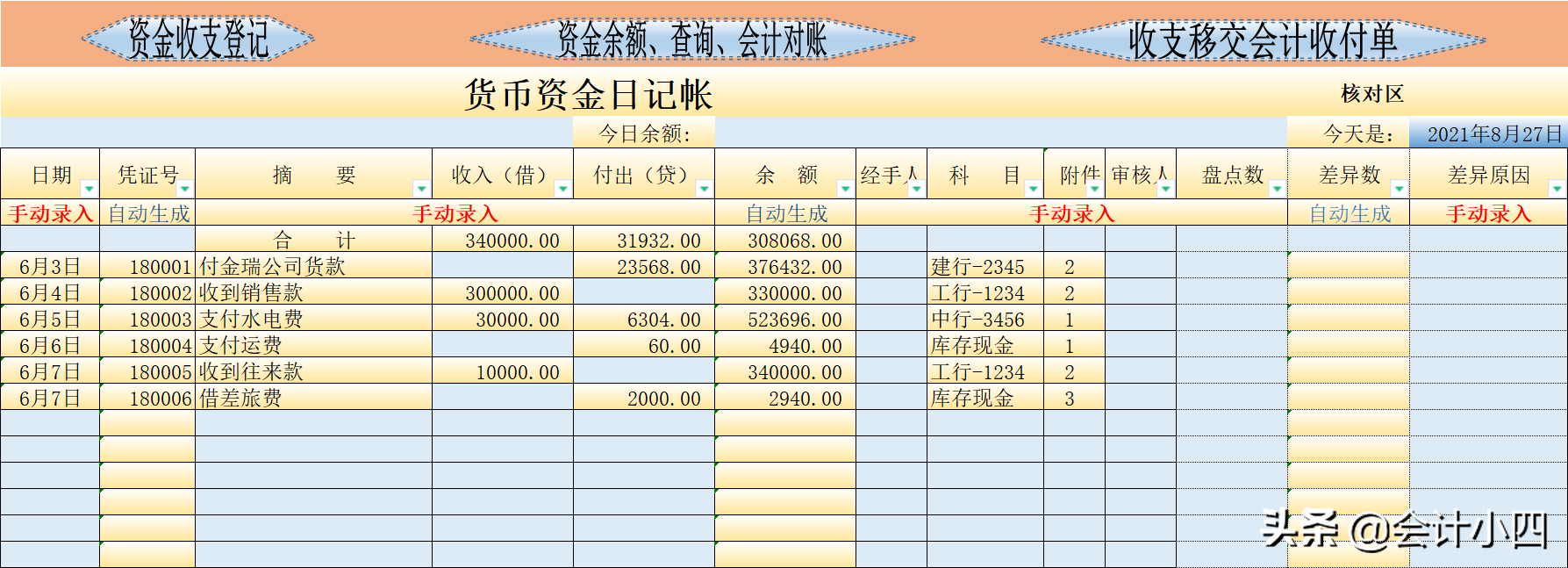1568x568 pixels.
Task: Select the summary cell 收到往来款
Action: pos(313,371)
